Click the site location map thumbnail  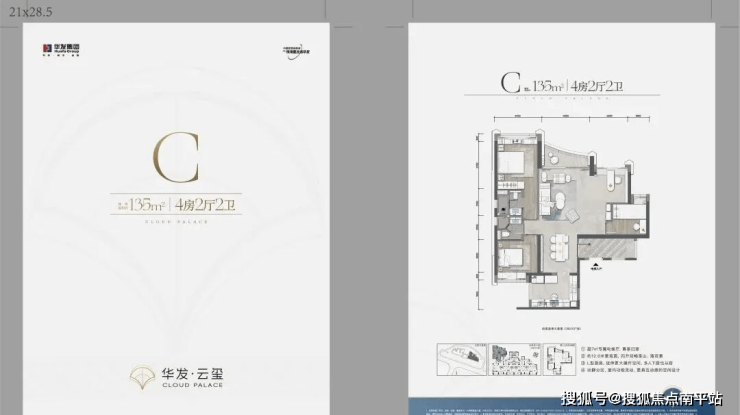pyautogui.click(x=461, y=358)
